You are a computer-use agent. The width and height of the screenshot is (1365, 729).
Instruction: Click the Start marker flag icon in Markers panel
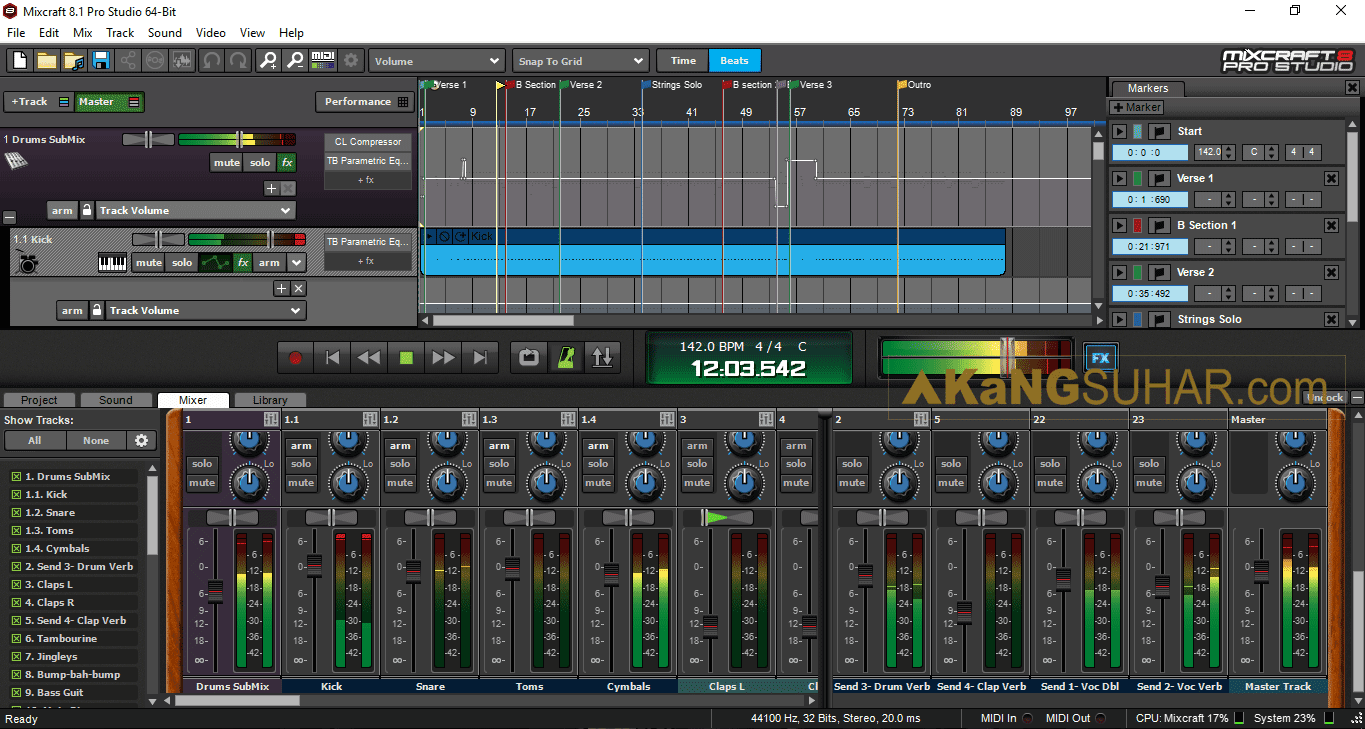(1159, 131)
